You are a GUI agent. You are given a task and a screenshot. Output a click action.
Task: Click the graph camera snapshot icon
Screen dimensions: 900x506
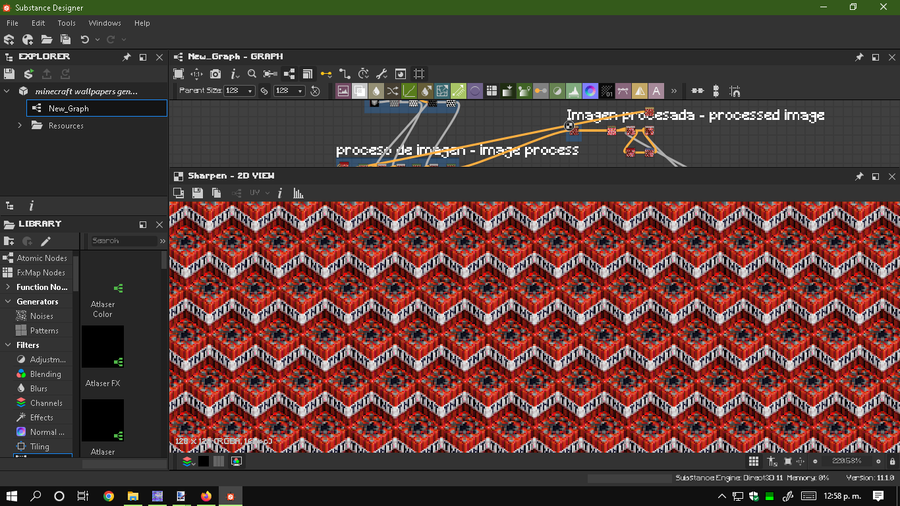tap(215, 74)
